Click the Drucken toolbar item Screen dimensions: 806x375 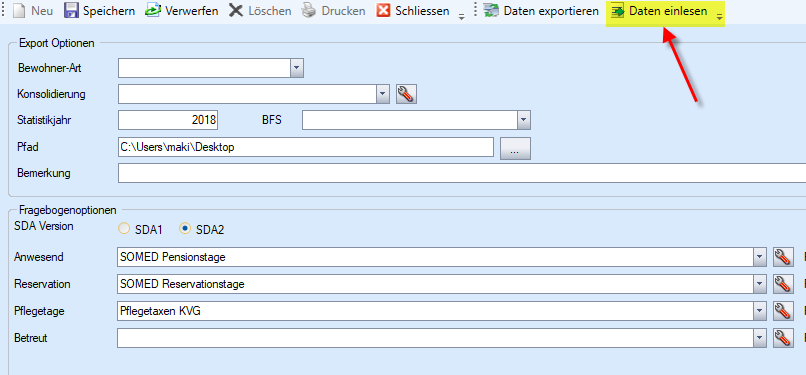tap(334, 11)
